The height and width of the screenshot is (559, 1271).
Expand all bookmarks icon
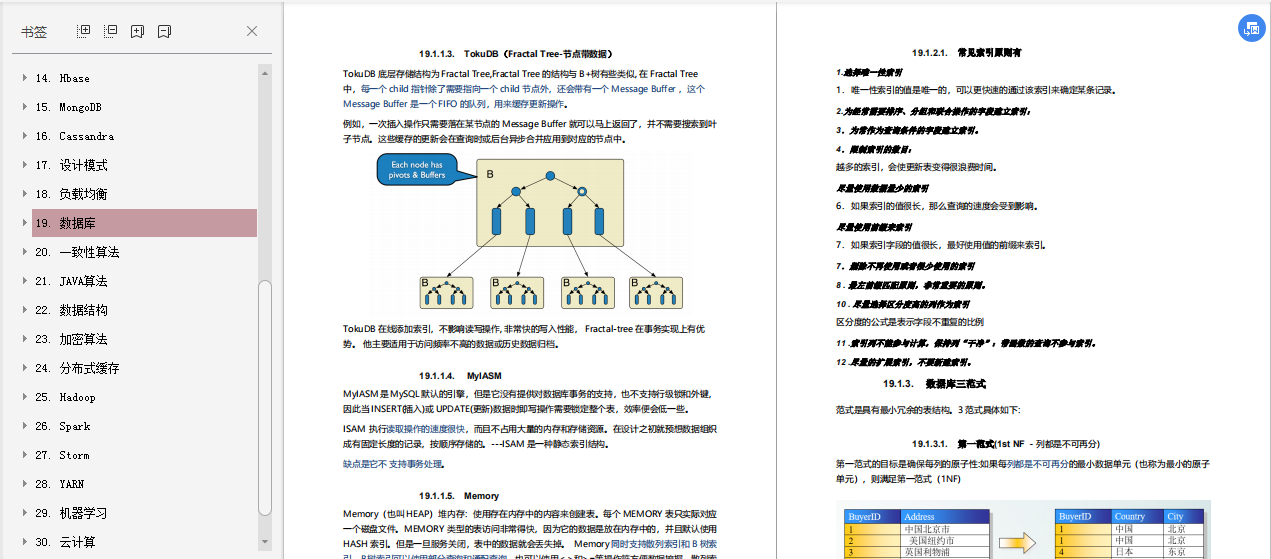click(84, 31)
